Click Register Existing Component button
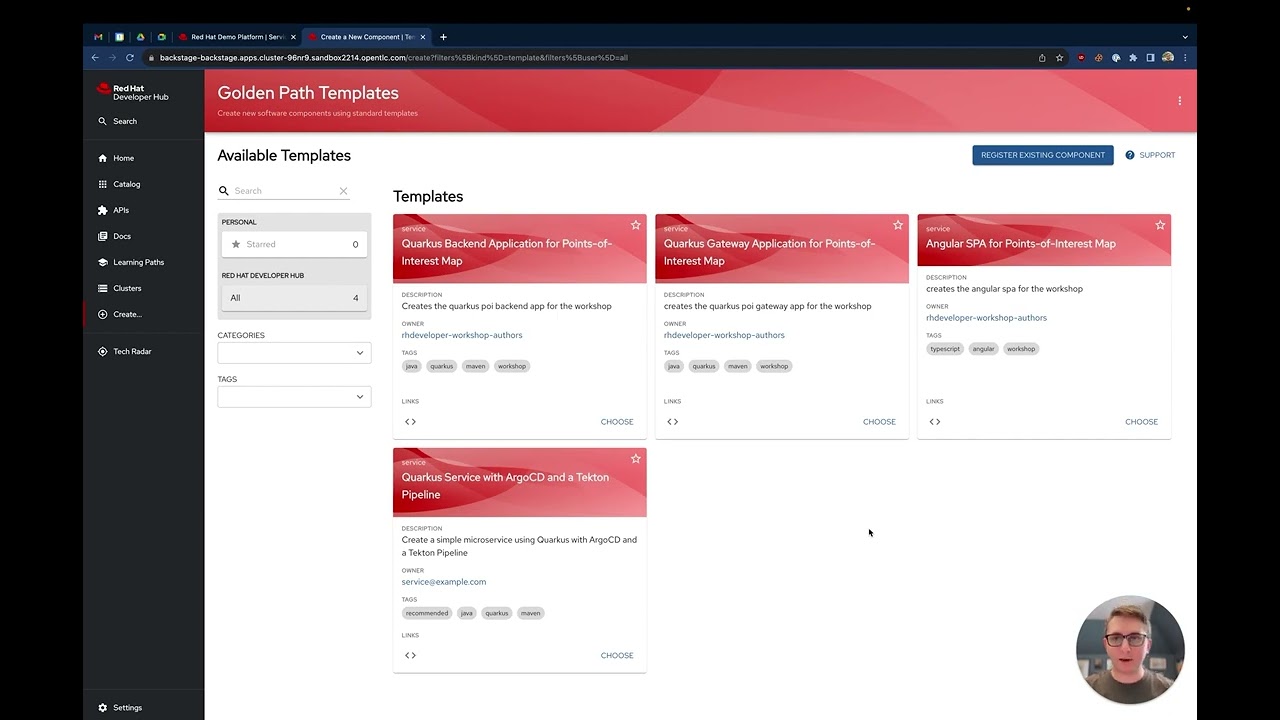Image resolution: width=1280 pixels, height=720 pixels. 1043,155
